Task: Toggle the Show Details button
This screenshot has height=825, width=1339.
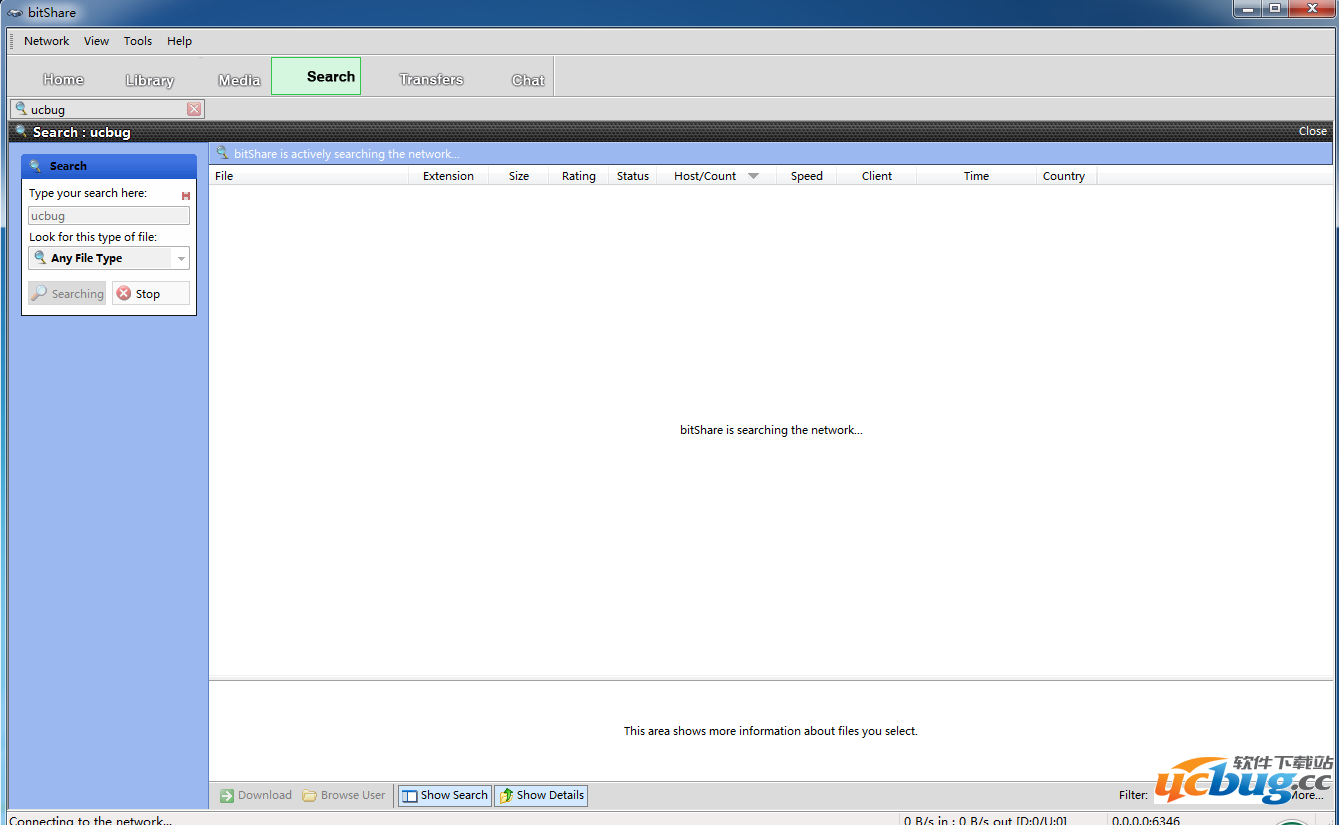Action: [541, 795]
